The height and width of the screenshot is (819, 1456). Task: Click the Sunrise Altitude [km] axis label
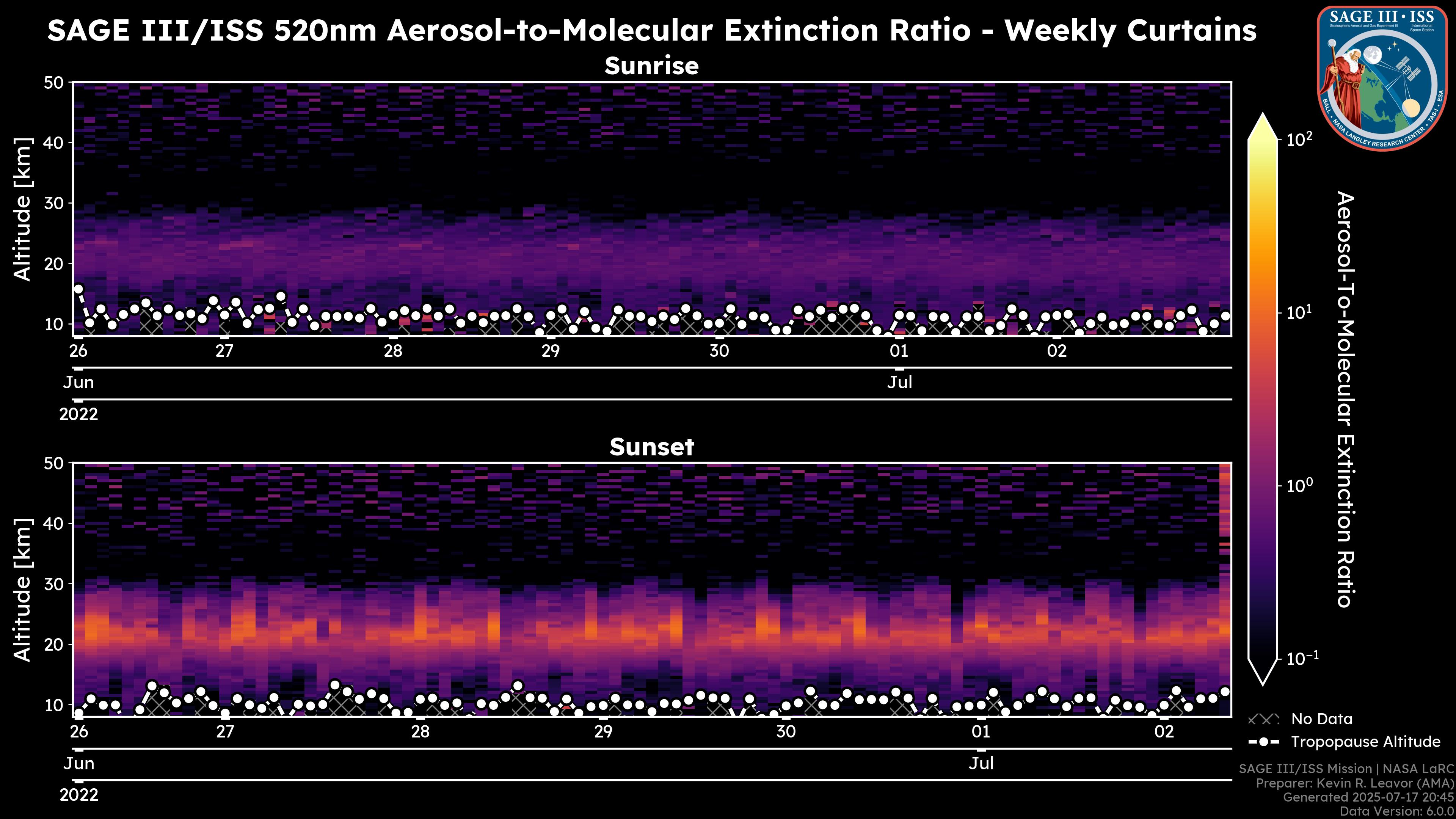pyautogui.click(x=23, y=209)
